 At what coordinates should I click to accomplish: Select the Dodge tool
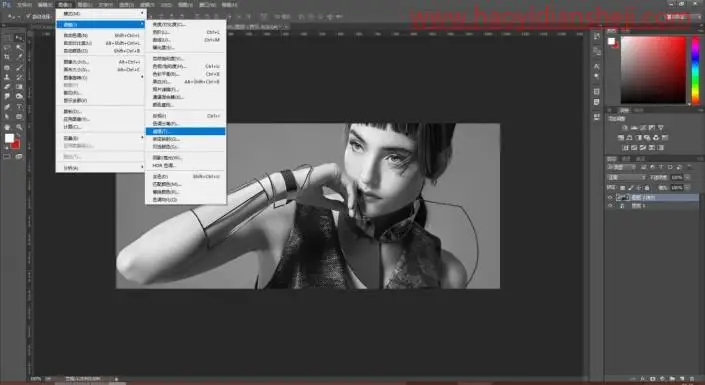(19, 96)
